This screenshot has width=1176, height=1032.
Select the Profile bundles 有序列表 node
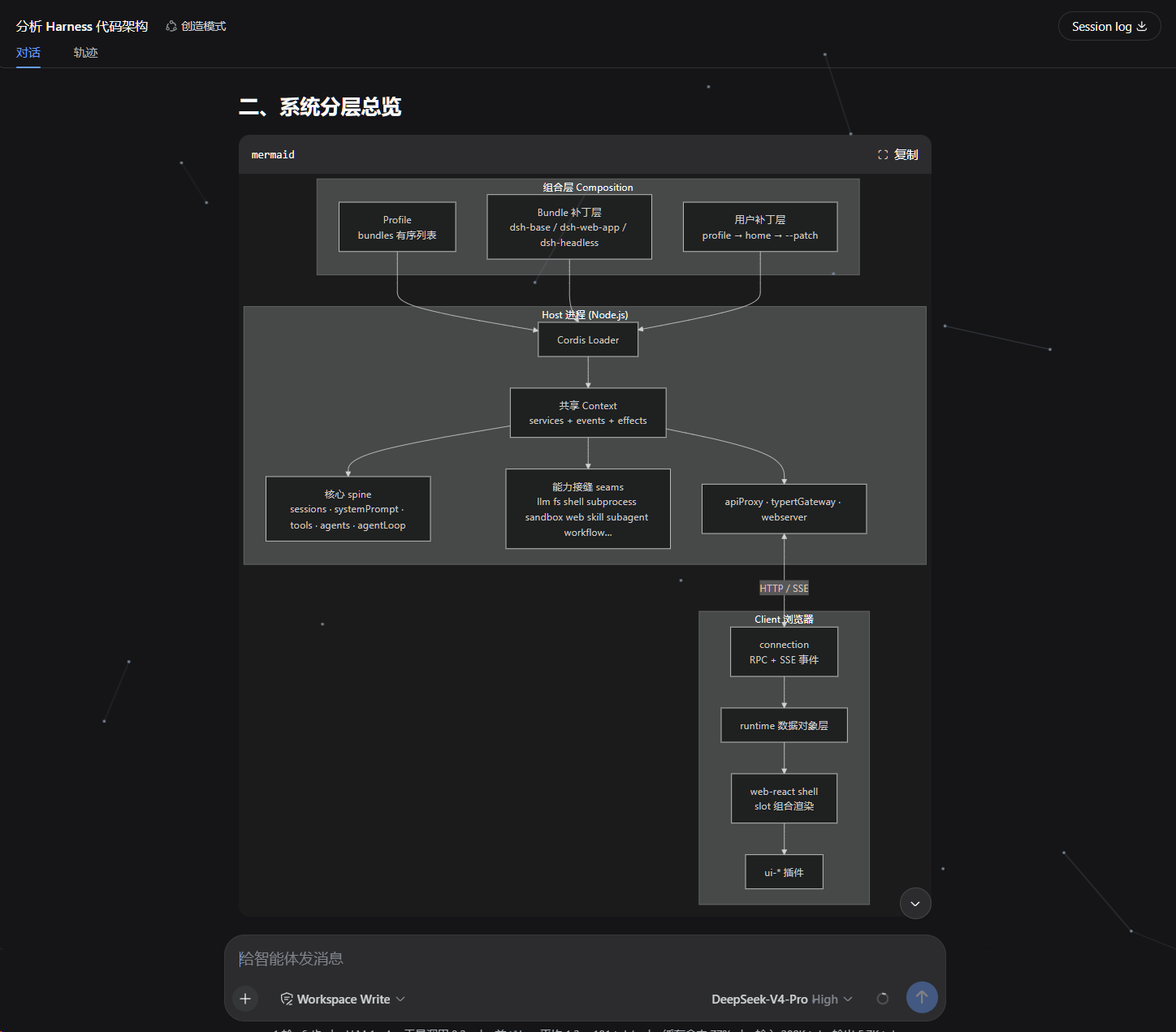[397, 227]
